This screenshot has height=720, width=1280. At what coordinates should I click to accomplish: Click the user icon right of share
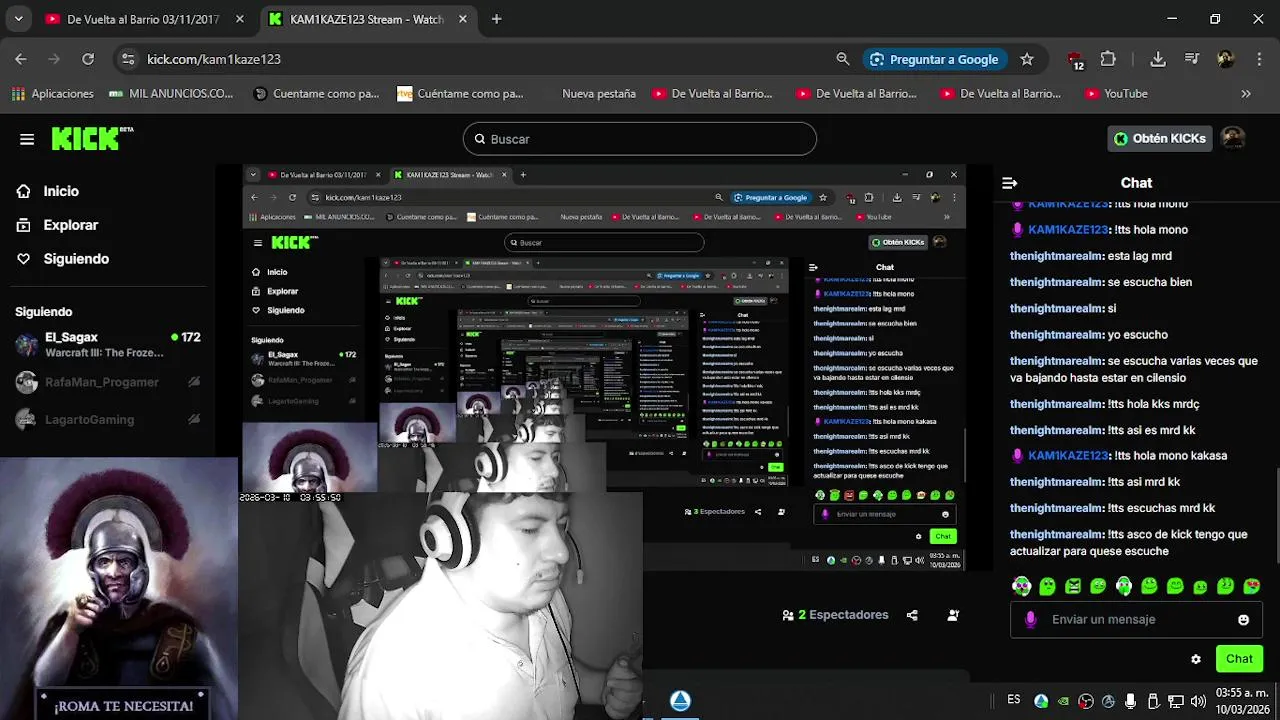coord(953,615)
